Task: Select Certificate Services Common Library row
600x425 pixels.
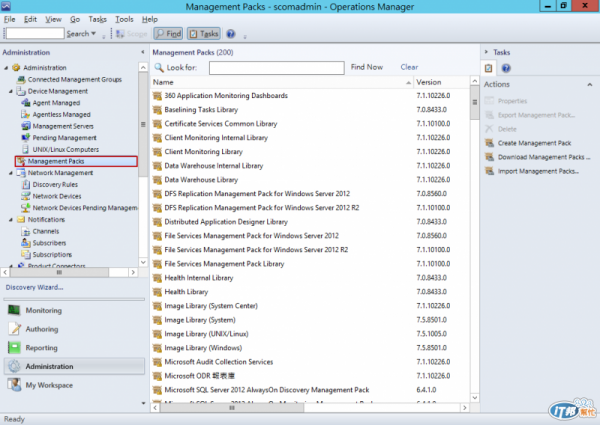Action: click(x=310, y=124)
